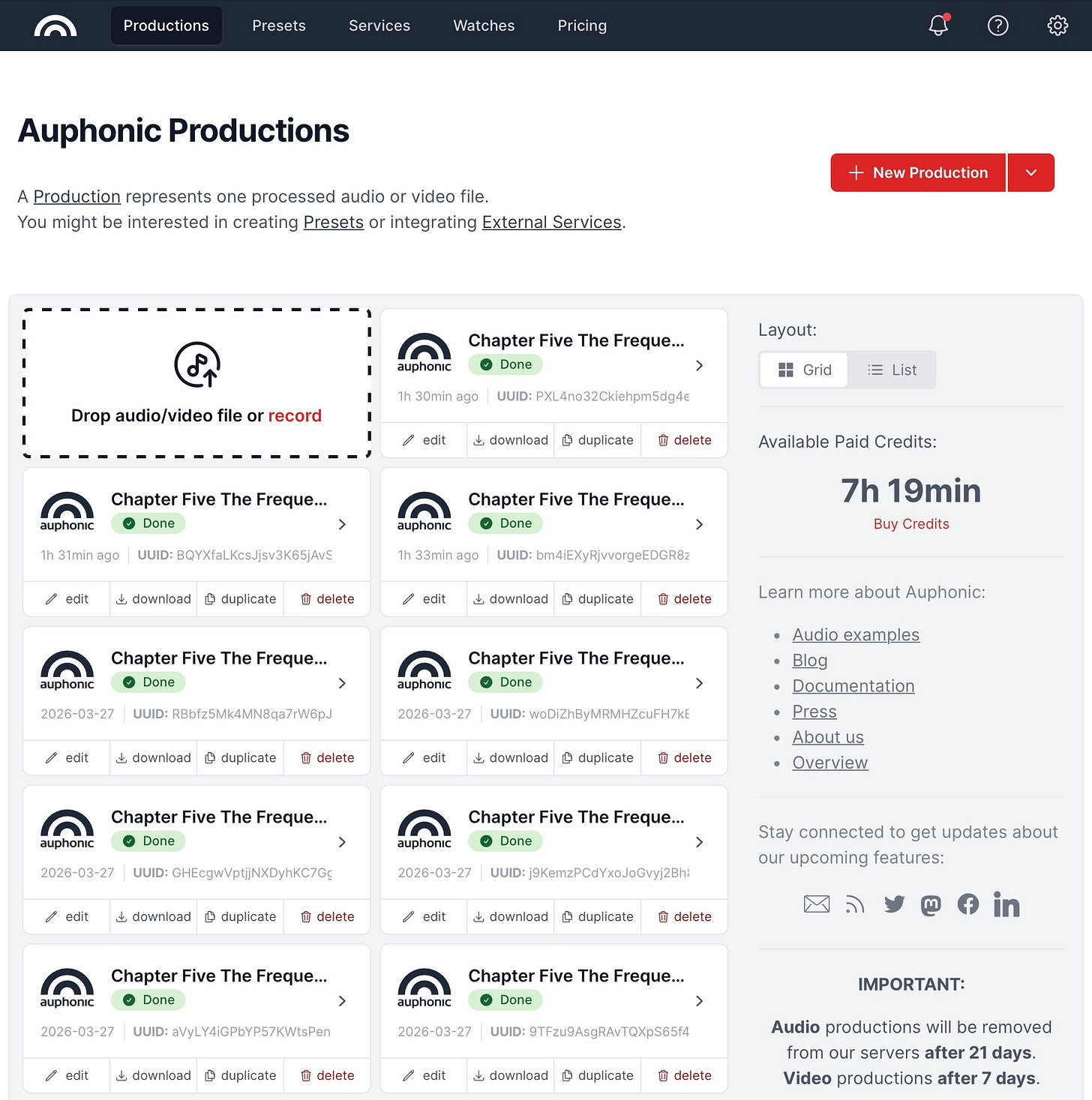Edit the production from 1h 30min ago
Screen dimensions: 1092x1100
tap(424, 440)
